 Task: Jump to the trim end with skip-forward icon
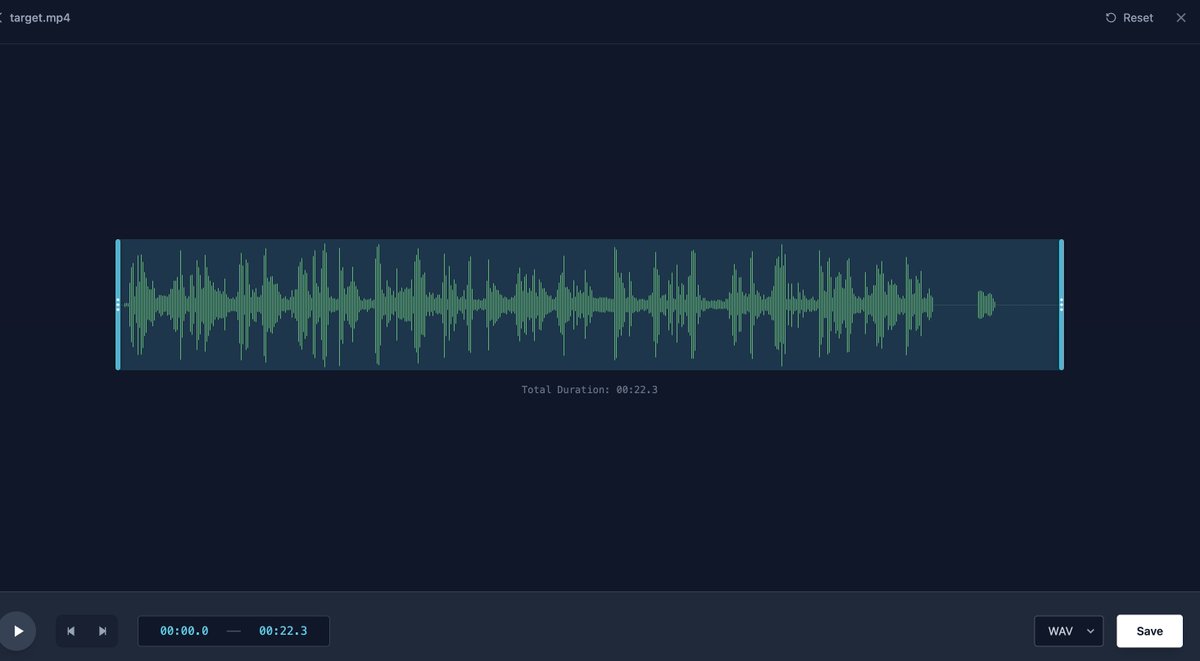point(102,631)
